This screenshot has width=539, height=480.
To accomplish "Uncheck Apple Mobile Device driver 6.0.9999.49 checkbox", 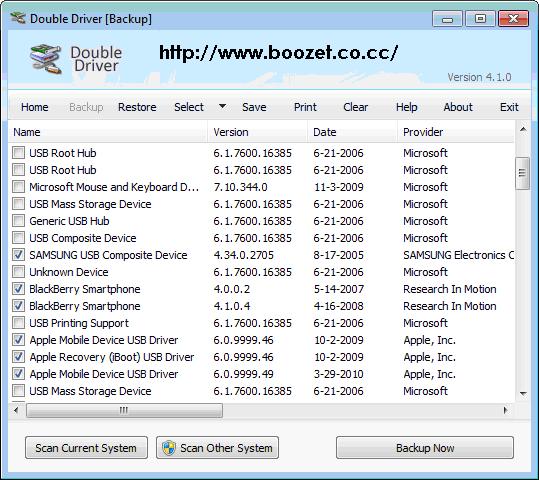I will pos(19,373).
